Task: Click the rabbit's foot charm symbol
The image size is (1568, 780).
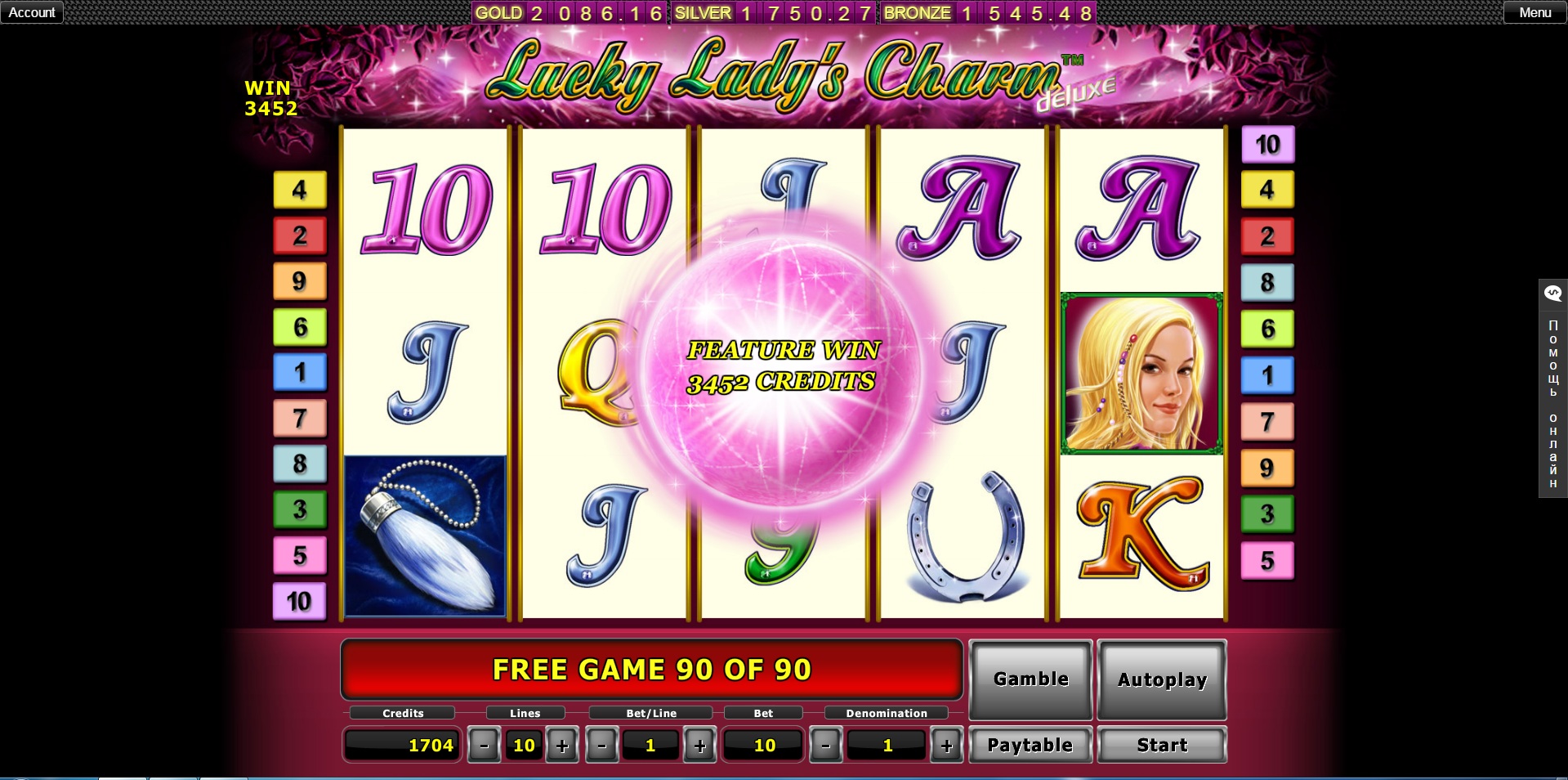Action: pos(426,536)
